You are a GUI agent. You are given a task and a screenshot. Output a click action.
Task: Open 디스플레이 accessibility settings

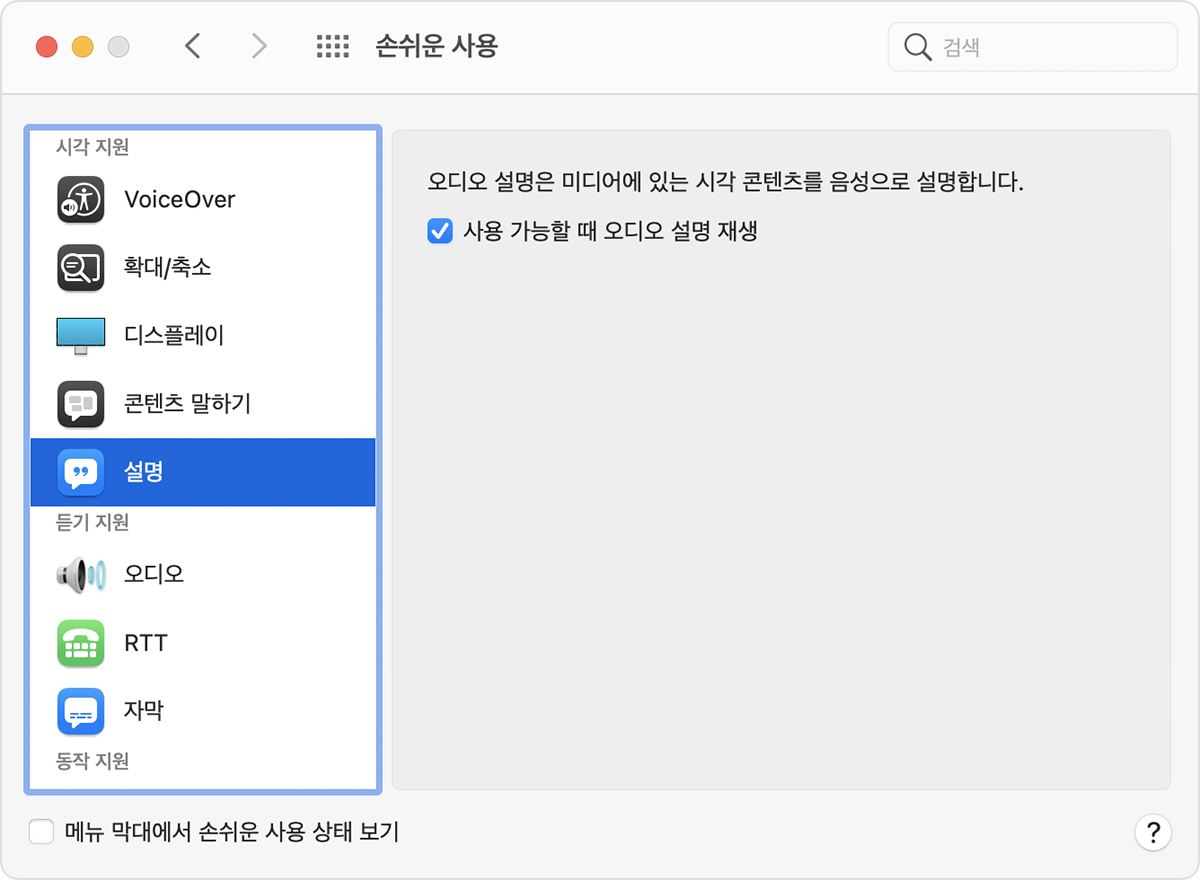[80, 335]
